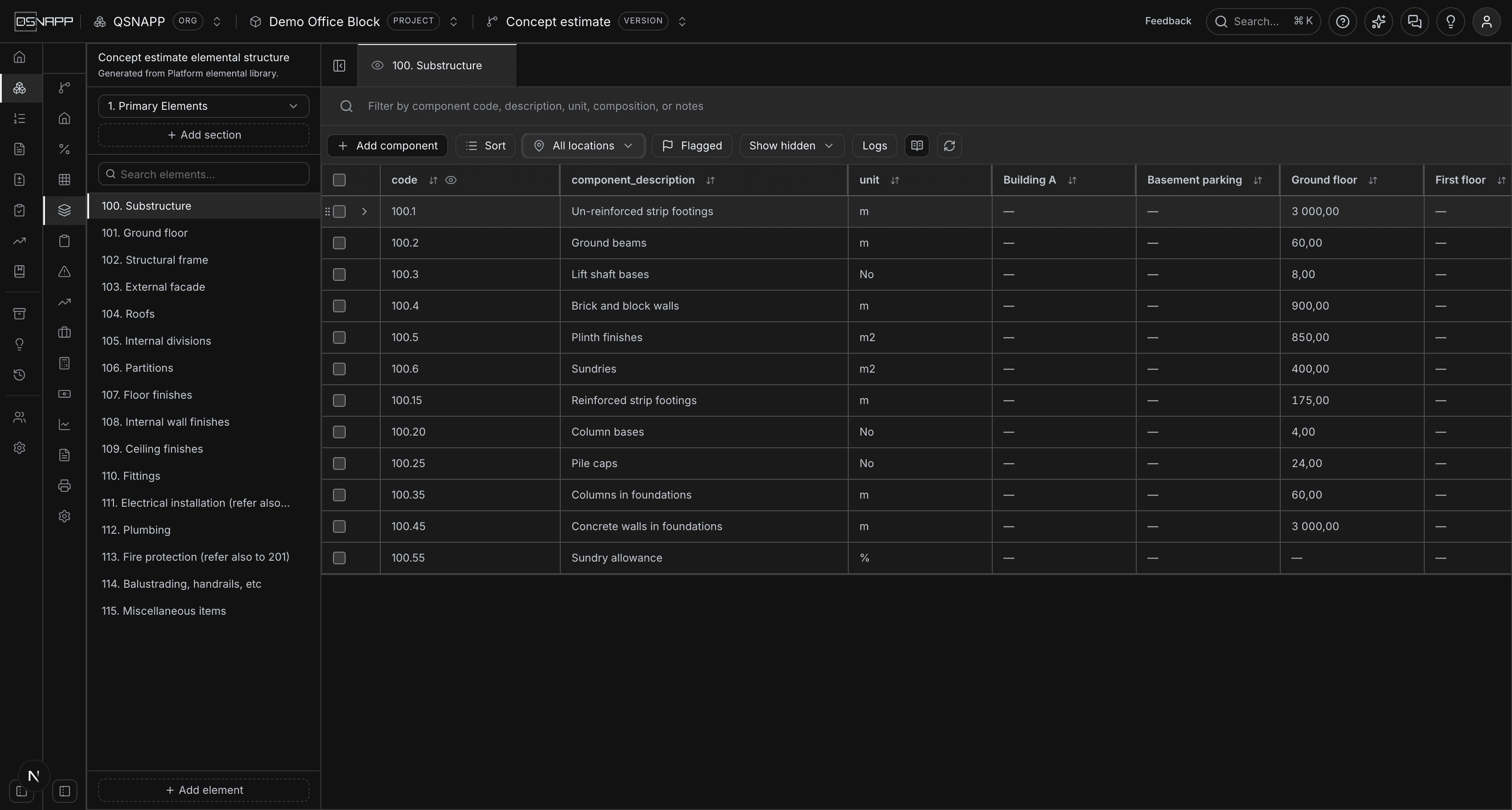The height and width of the screenshot is (810, 1512).
Task: Expand row 100.1 with the chevron
Action: click(x=364, y=211)
